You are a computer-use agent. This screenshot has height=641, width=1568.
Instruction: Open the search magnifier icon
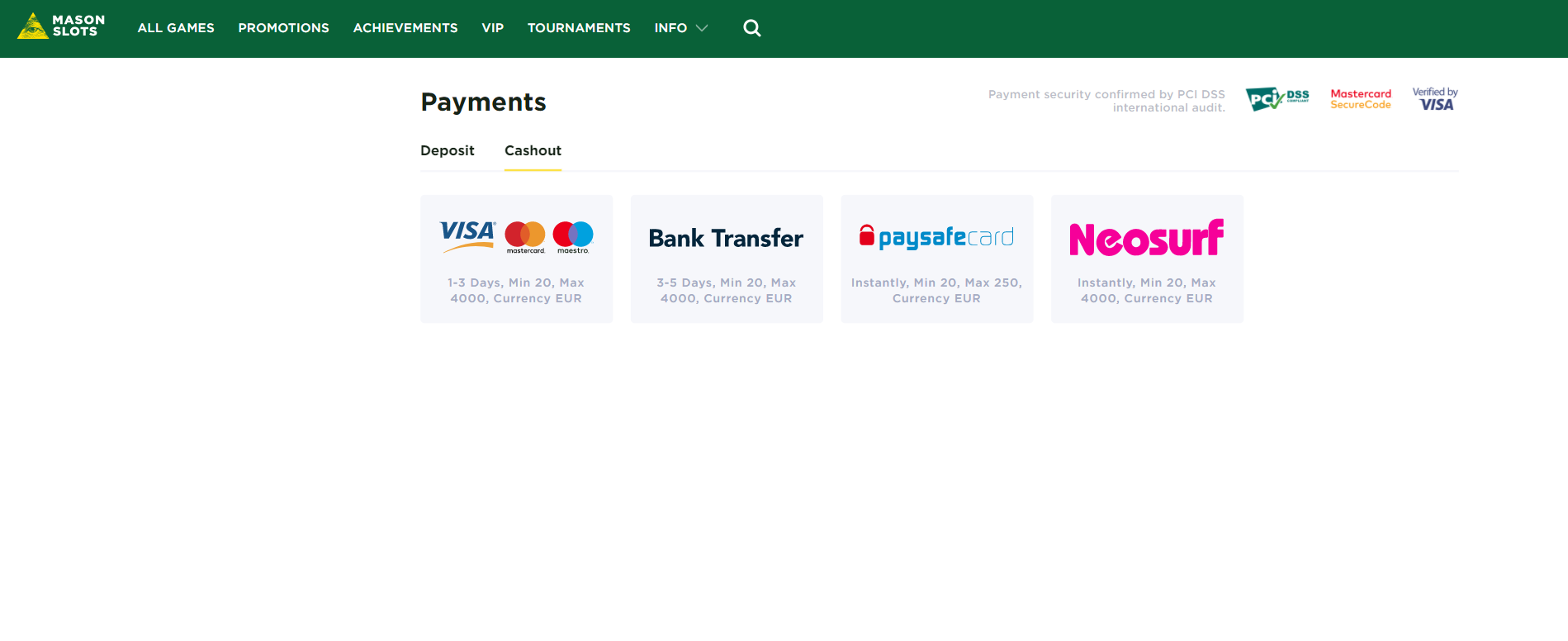click(751, 28)
